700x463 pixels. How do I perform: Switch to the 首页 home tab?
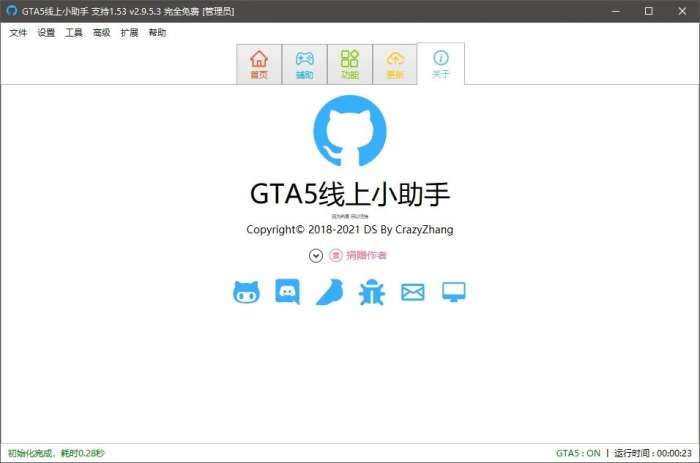[x=259, y=64]
